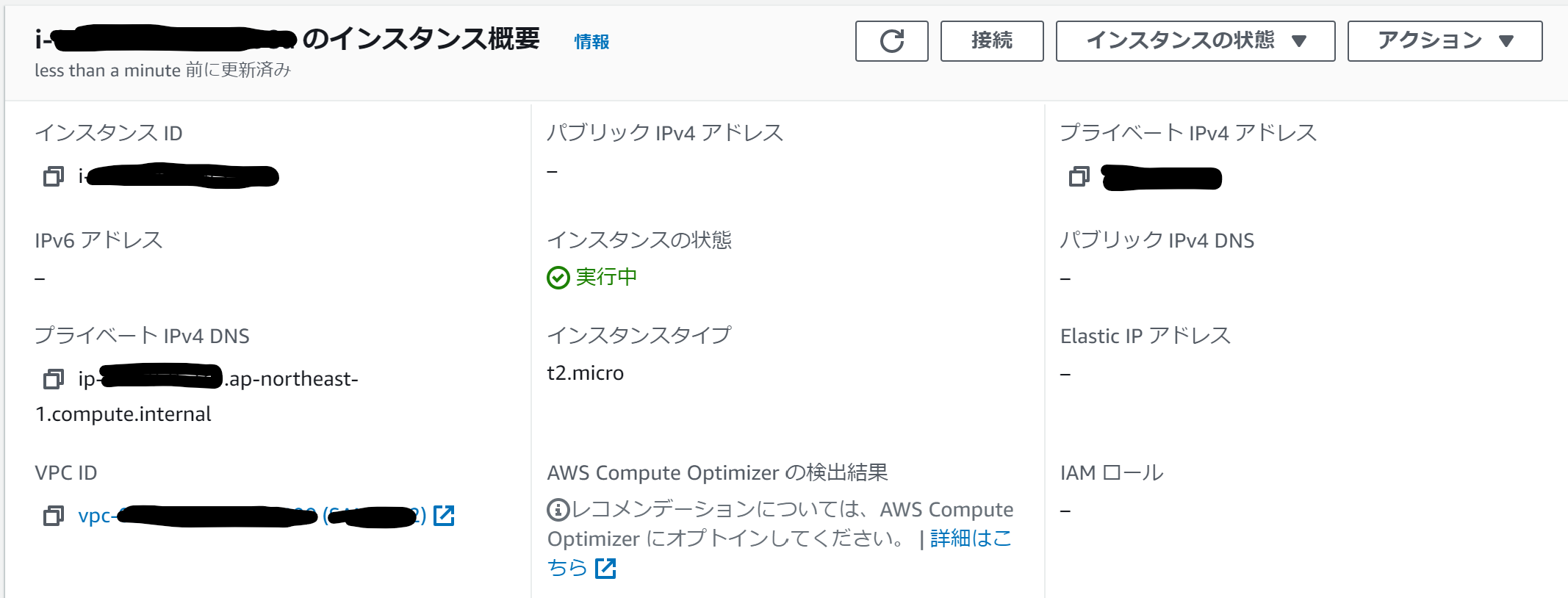The image size is (1568, 598).
Task: Click the プライベート IPv4 DNS label
Action: [142, 336]
